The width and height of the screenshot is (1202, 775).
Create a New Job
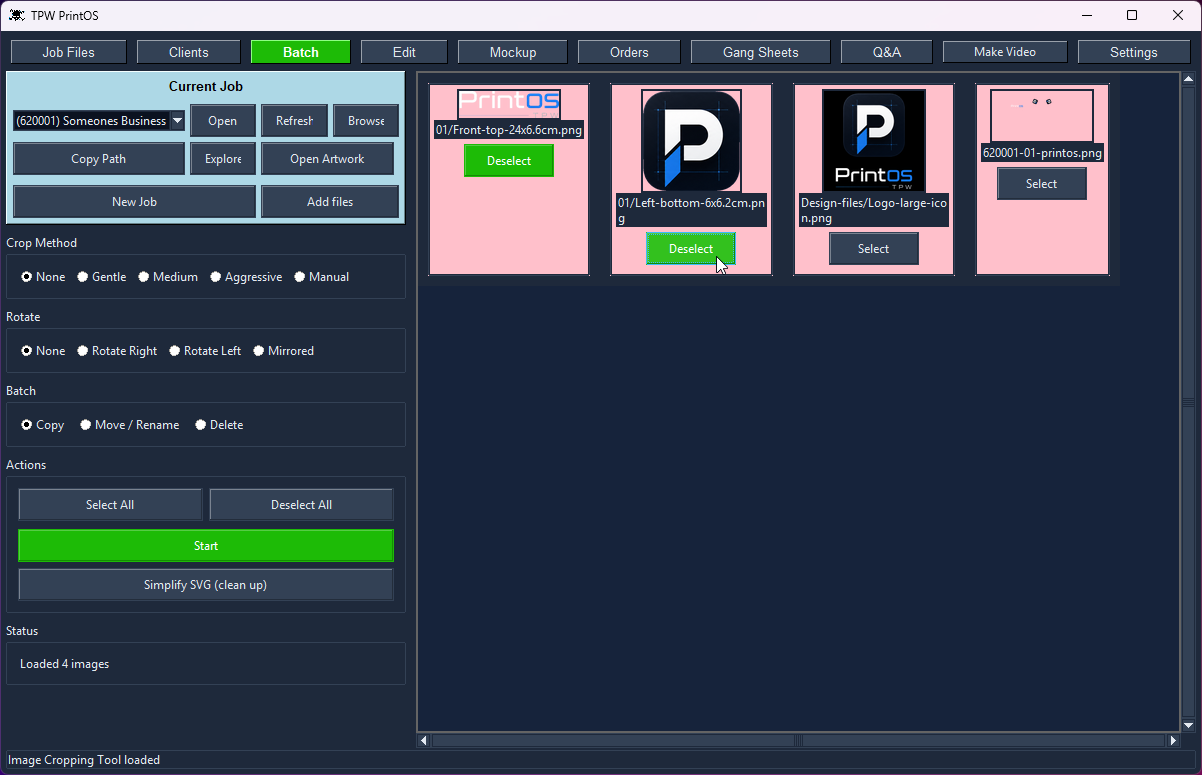pyautogui.click(x=134, y=201)
